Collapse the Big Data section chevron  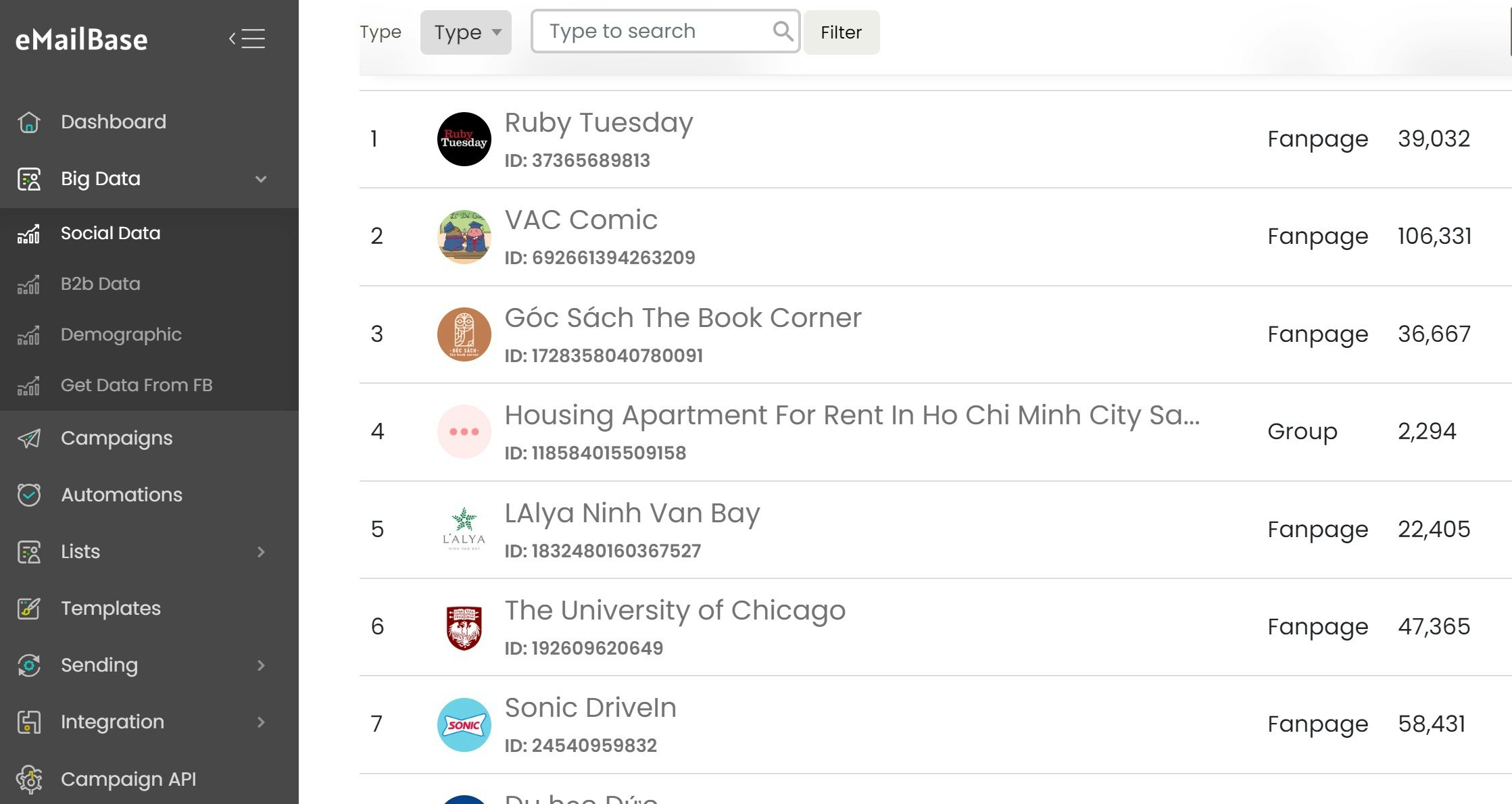point(261,179)
